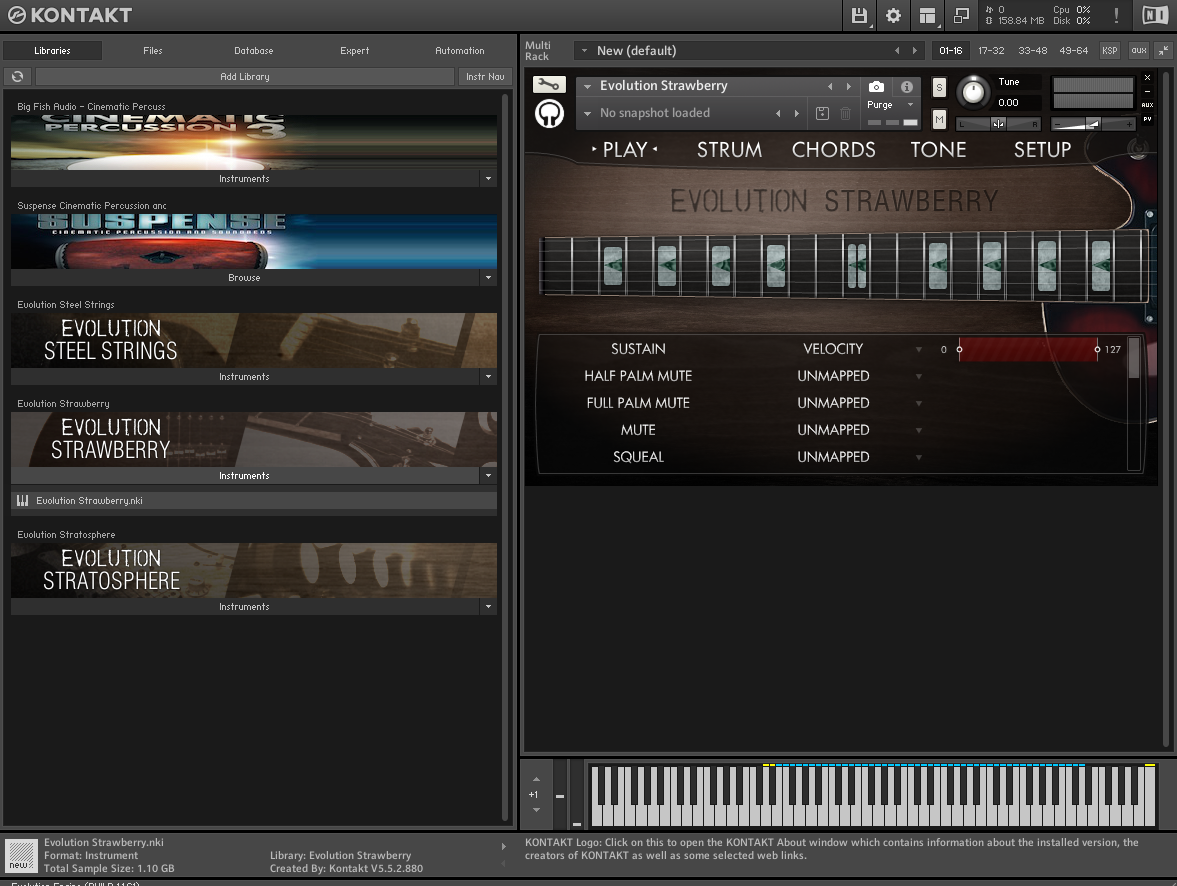Open the save (floppy disk) menu
This screenshot has height=886, width=1177.
point(859,15)
